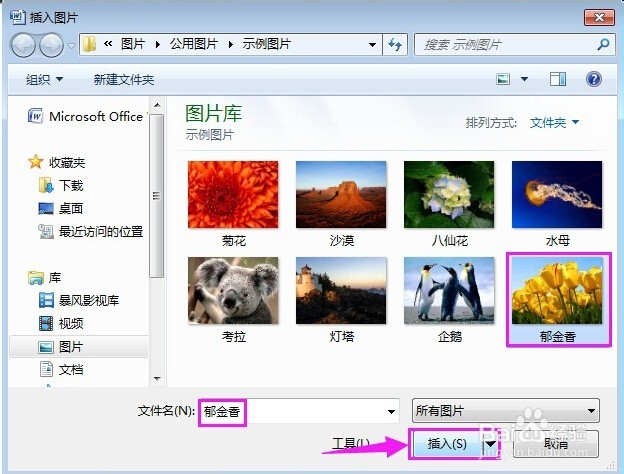Open recent locations arrow beside Forward

click(x=72, y=45)
